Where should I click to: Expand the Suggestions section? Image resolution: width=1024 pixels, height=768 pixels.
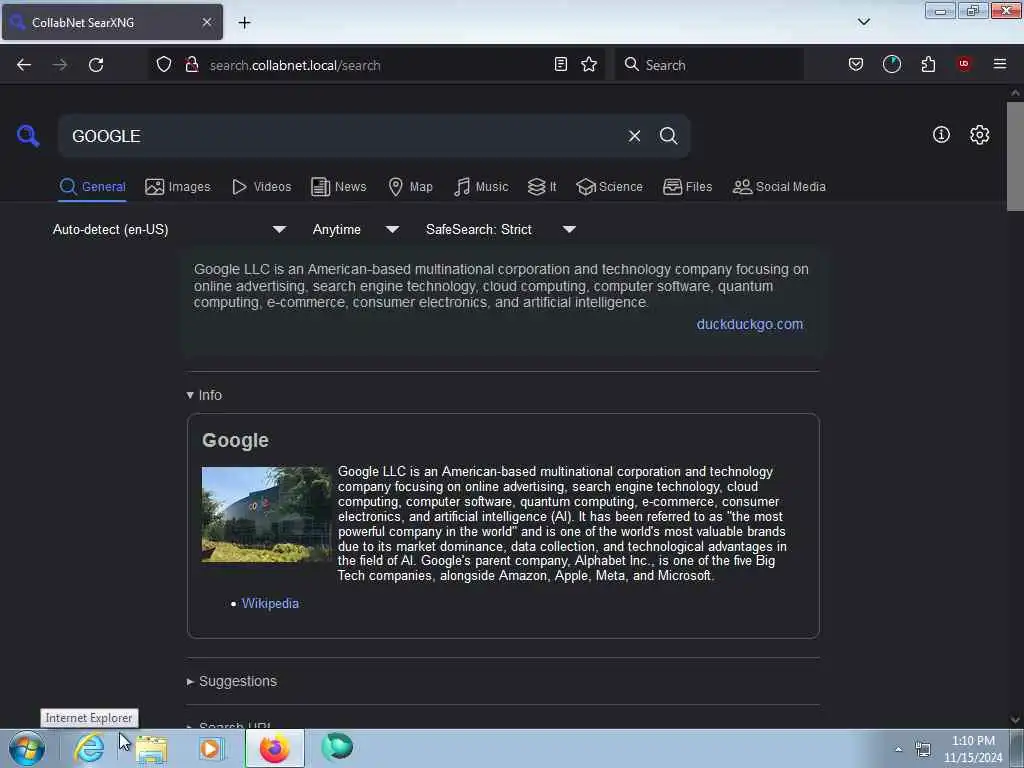(232, 681)
